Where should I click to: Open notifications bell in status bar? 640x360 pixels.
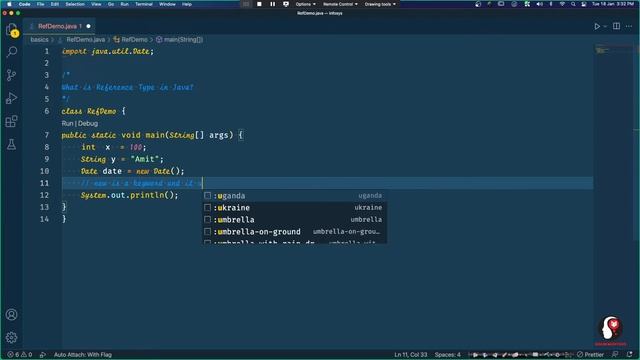630,354
